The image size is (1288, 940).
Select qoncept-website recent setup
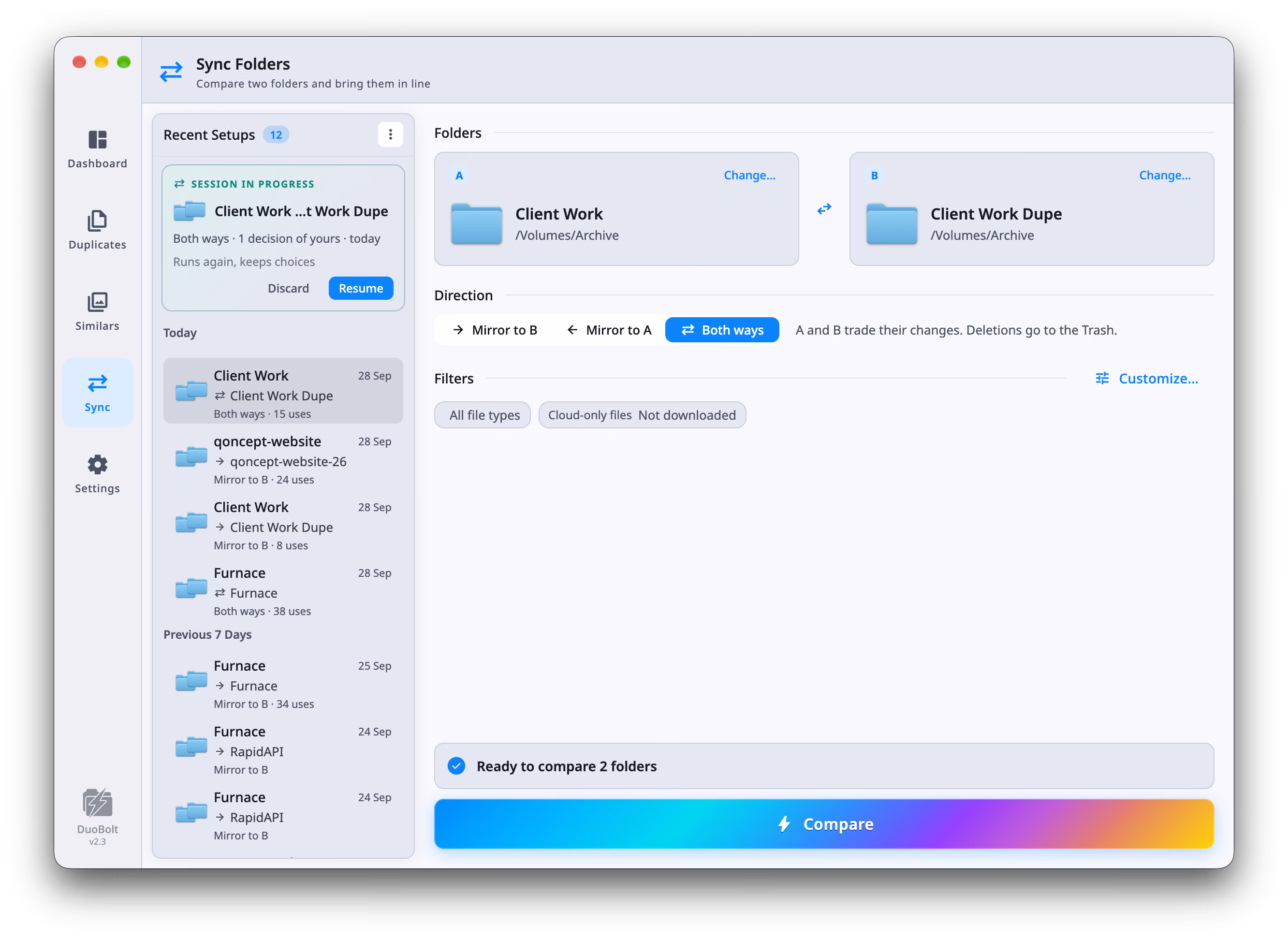pyautogui.click(x=283, y=460)
